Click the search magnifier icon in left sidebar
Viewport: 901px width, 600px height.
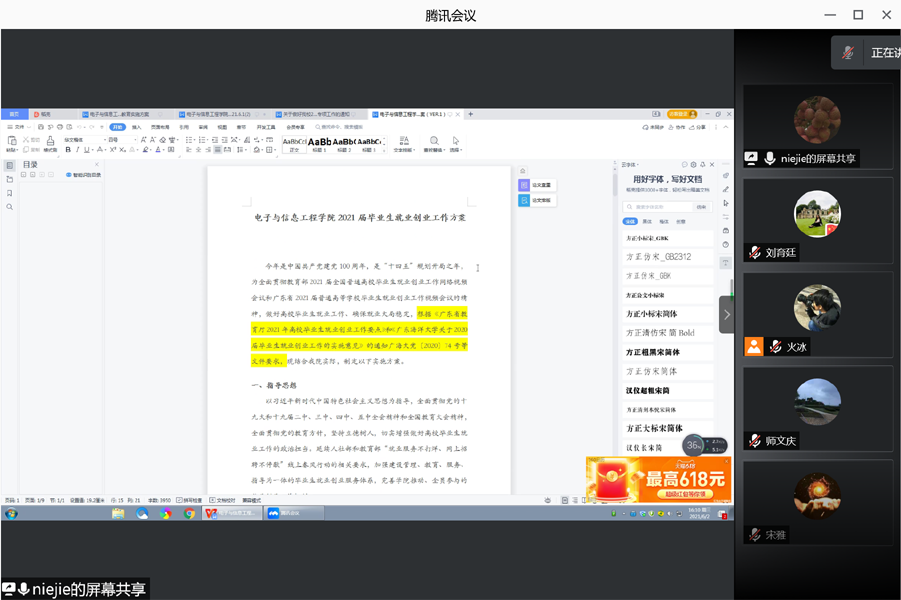click(10, 207)
